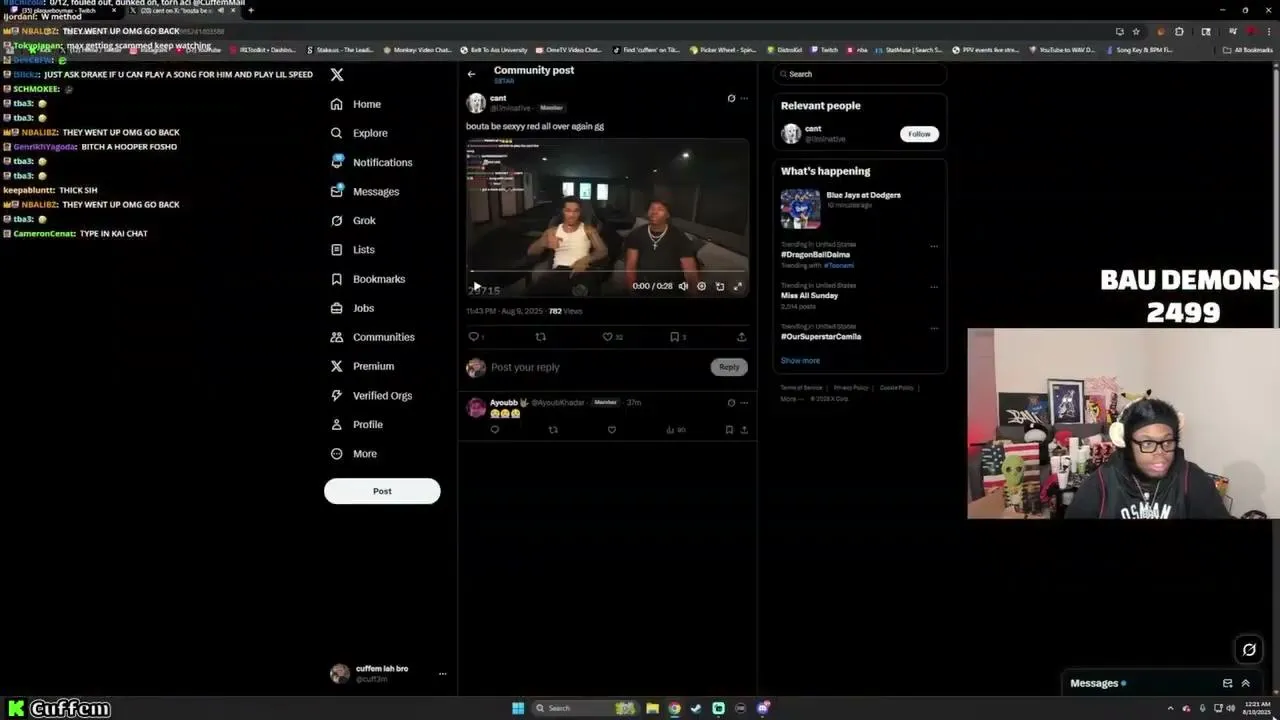Open more options on Ayoubb's reply
This screenshot has width=1280, height=720.
tap(744, 403)
